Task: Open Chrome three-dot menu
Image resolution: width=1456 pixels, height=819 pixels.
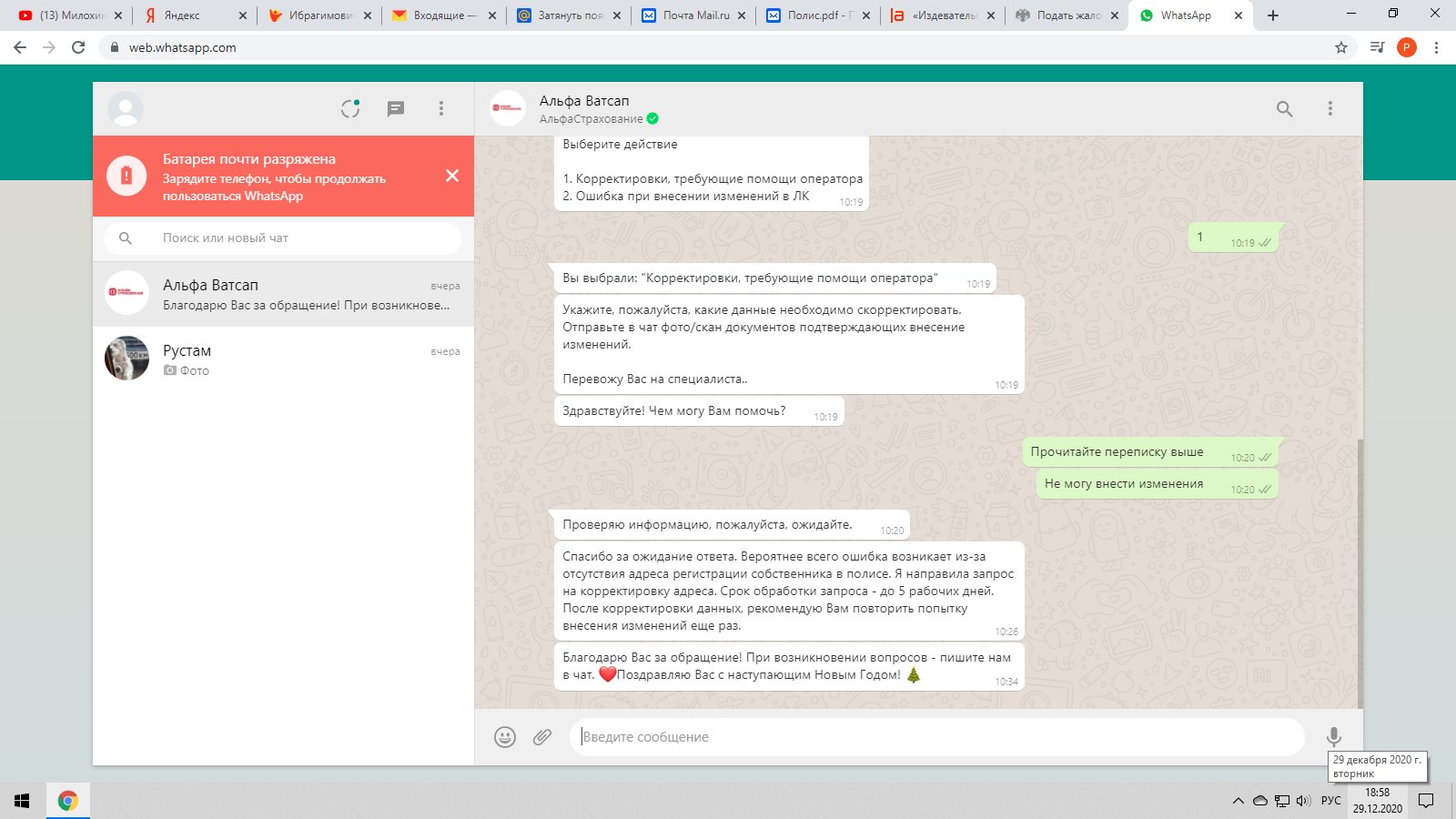Action: coord(1437,47)
